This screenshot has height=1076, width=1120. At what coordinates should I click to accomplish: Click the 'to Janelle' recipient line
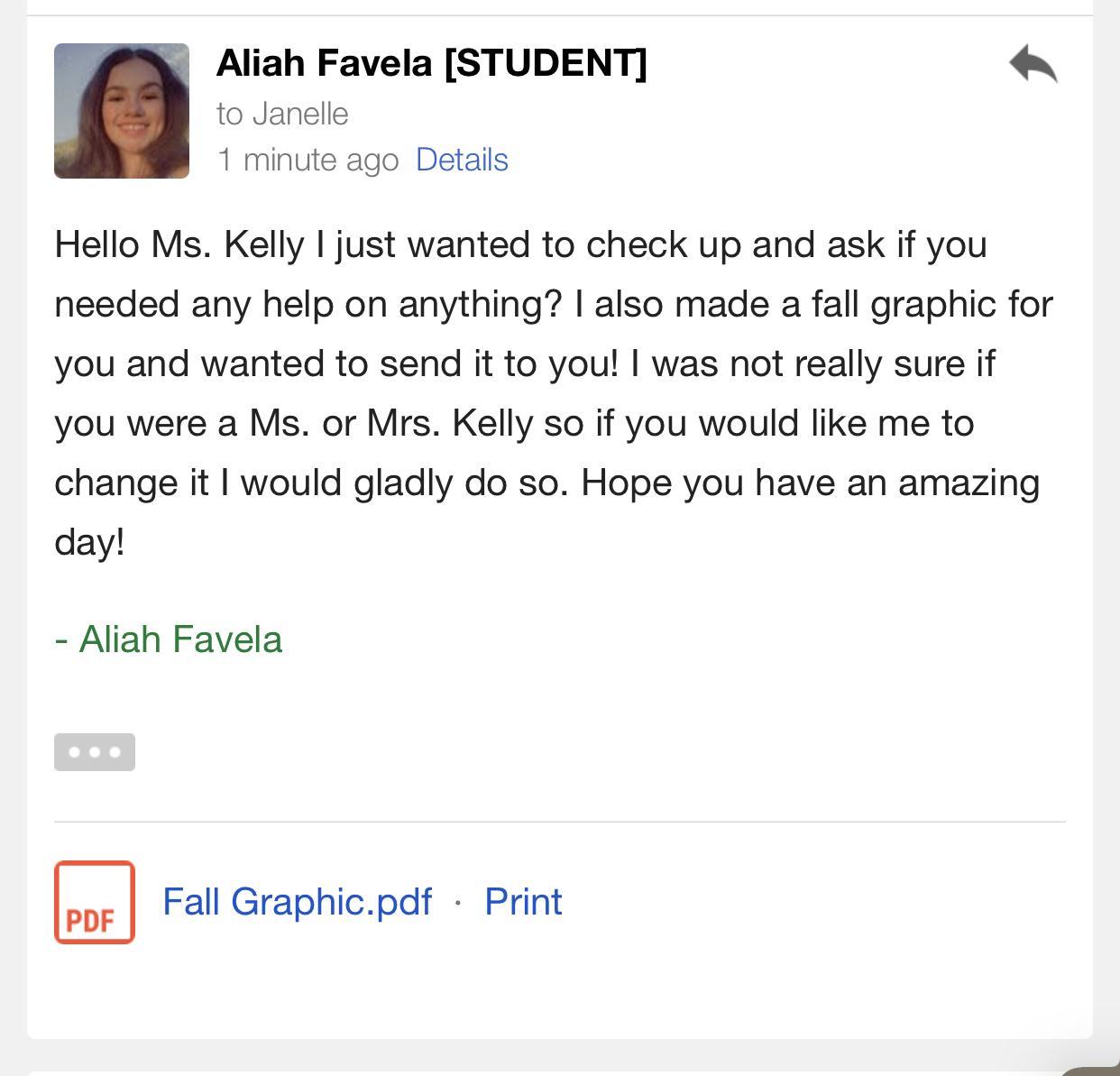point(282,114)
